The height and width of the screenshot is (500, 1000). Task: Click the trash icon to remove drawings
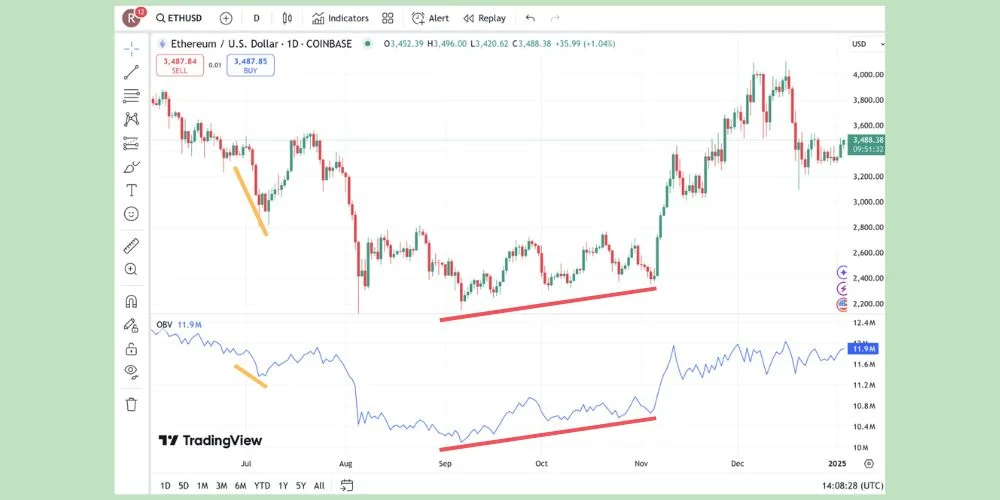131,404
